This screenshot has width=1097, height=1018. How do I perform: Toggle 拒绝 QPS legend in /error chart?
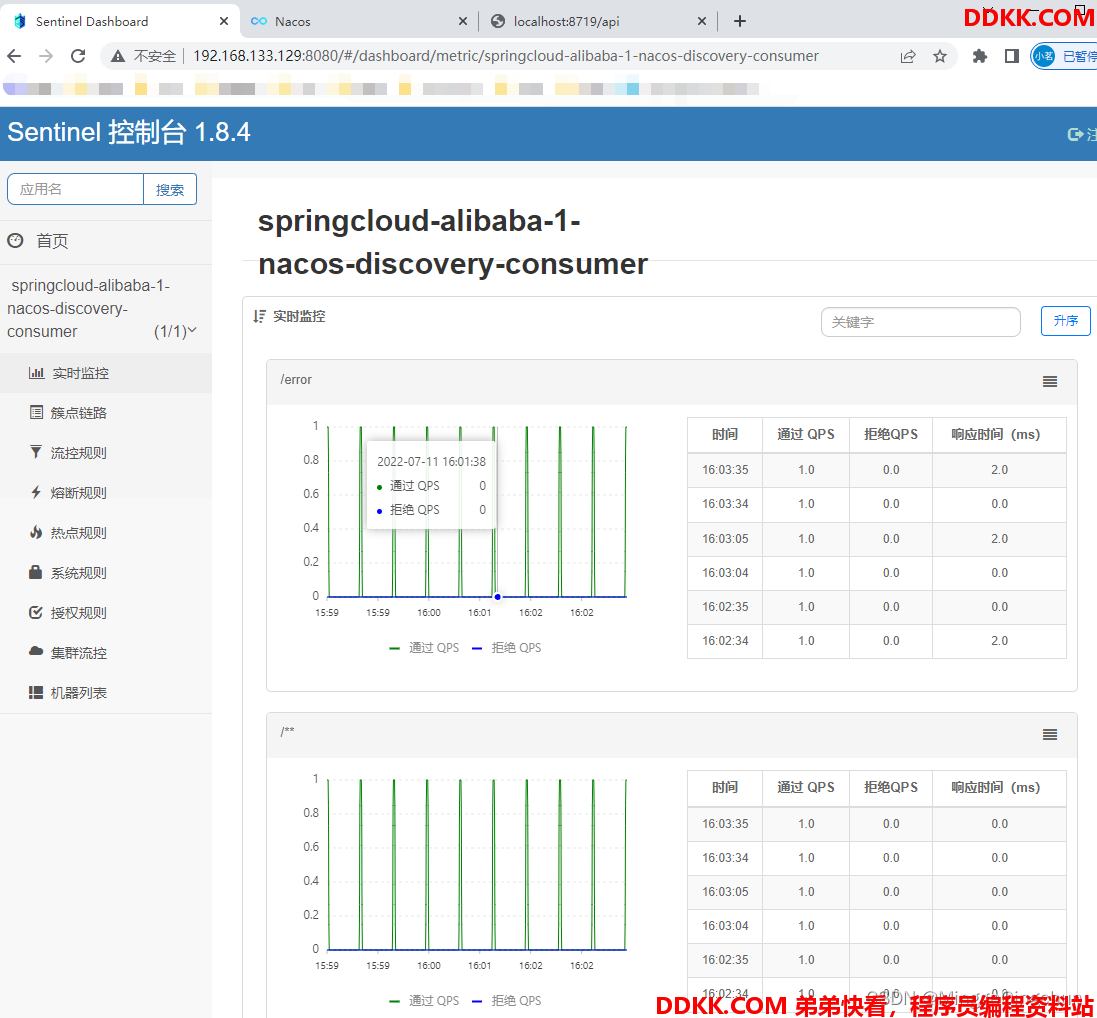tap(507, 648)
